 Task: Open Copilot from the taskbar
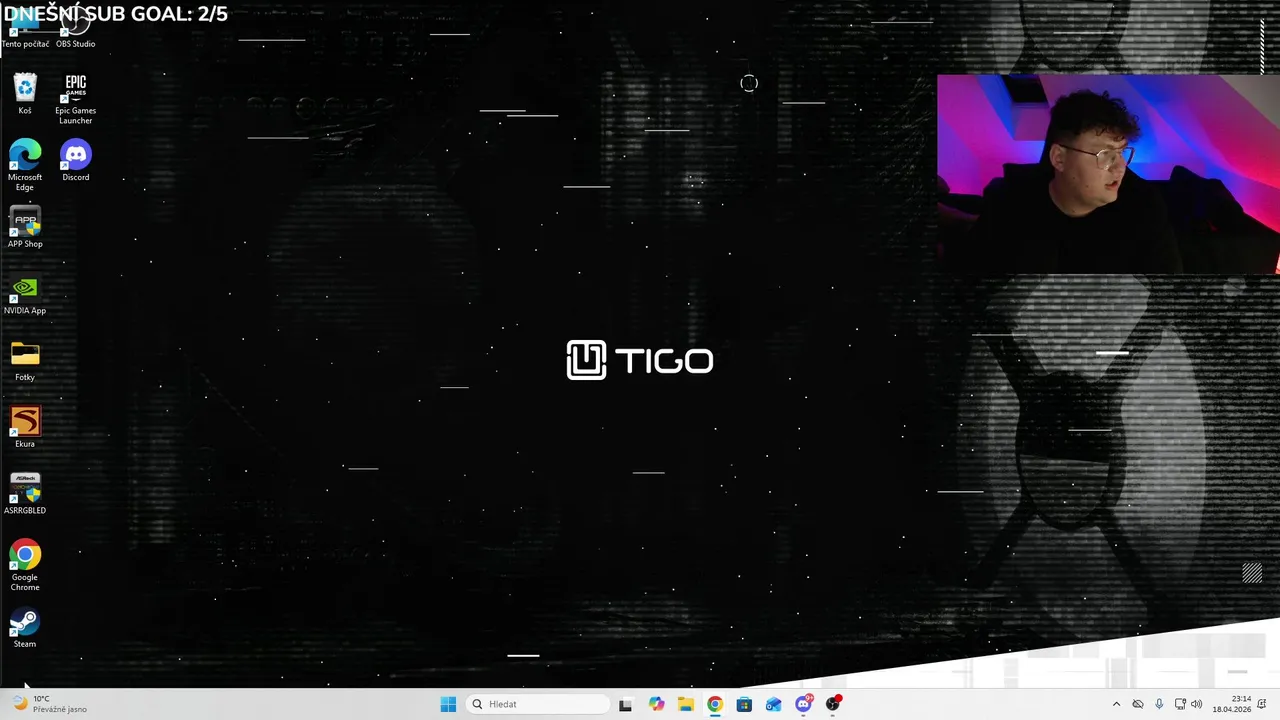coord(656,704)
